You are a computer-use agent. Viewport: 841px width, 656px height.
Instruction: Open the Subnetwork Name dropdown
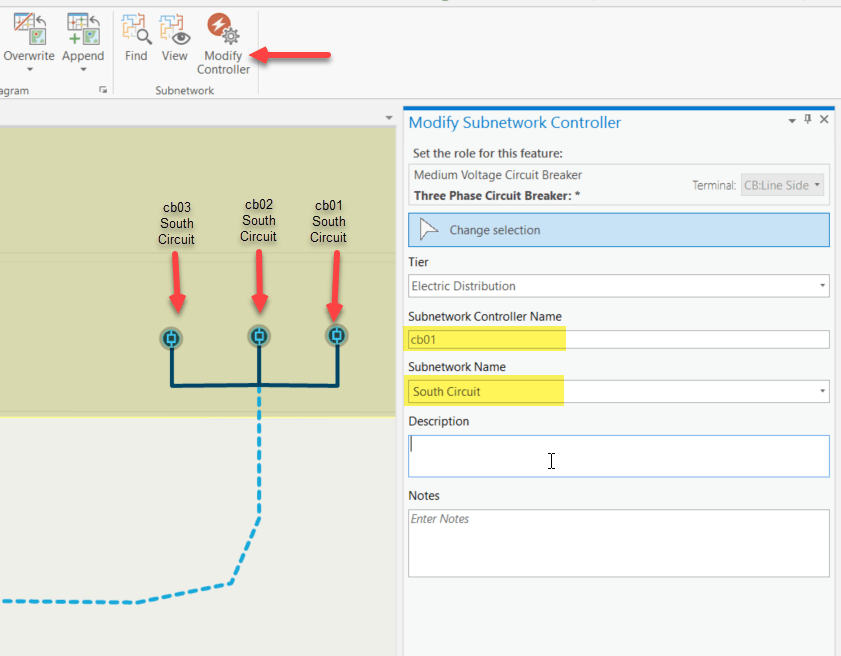pyautogui.click(x=823, y=391)
